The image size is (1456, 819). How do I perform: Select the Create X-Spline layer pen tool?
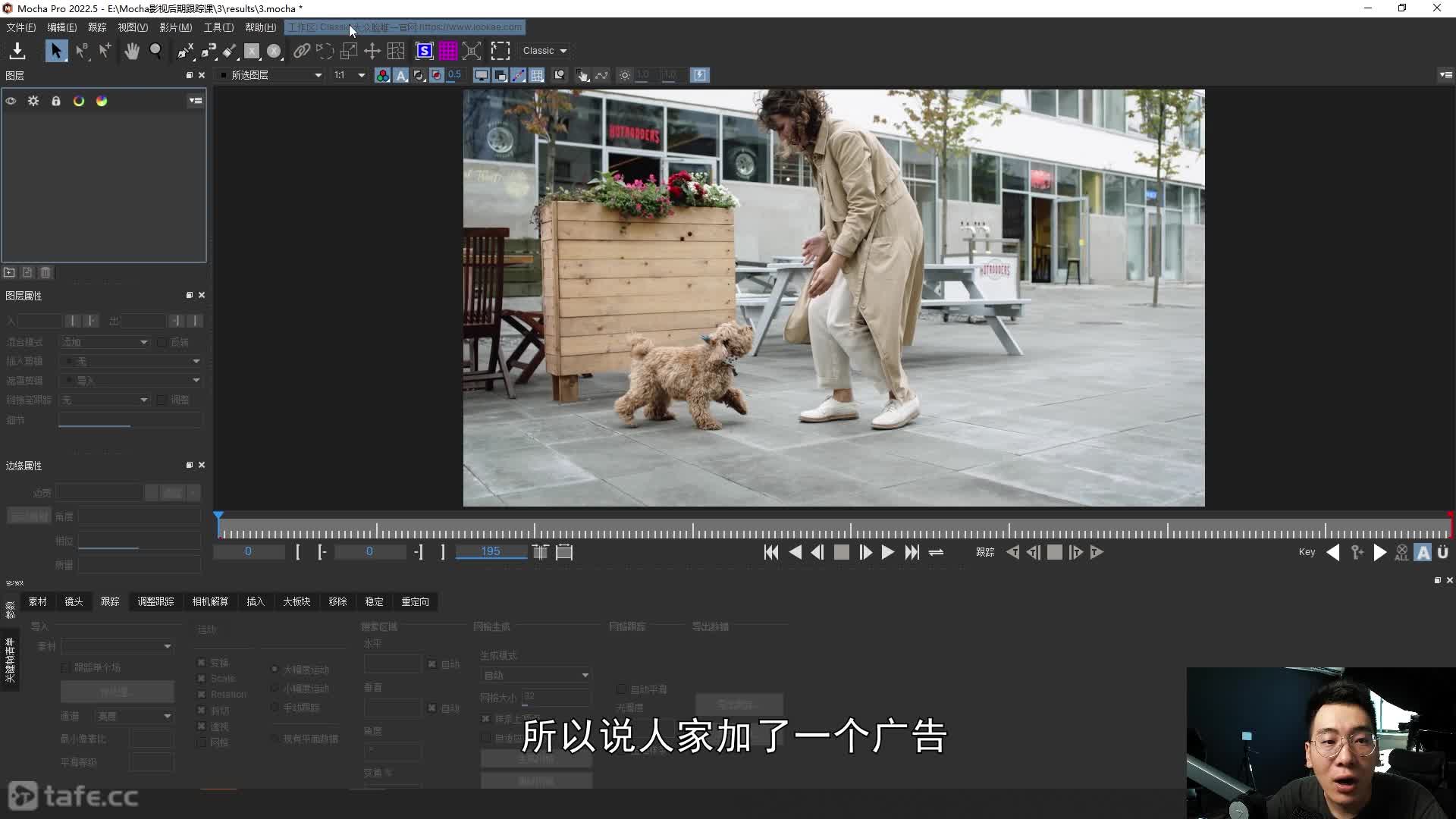point(185,51)
